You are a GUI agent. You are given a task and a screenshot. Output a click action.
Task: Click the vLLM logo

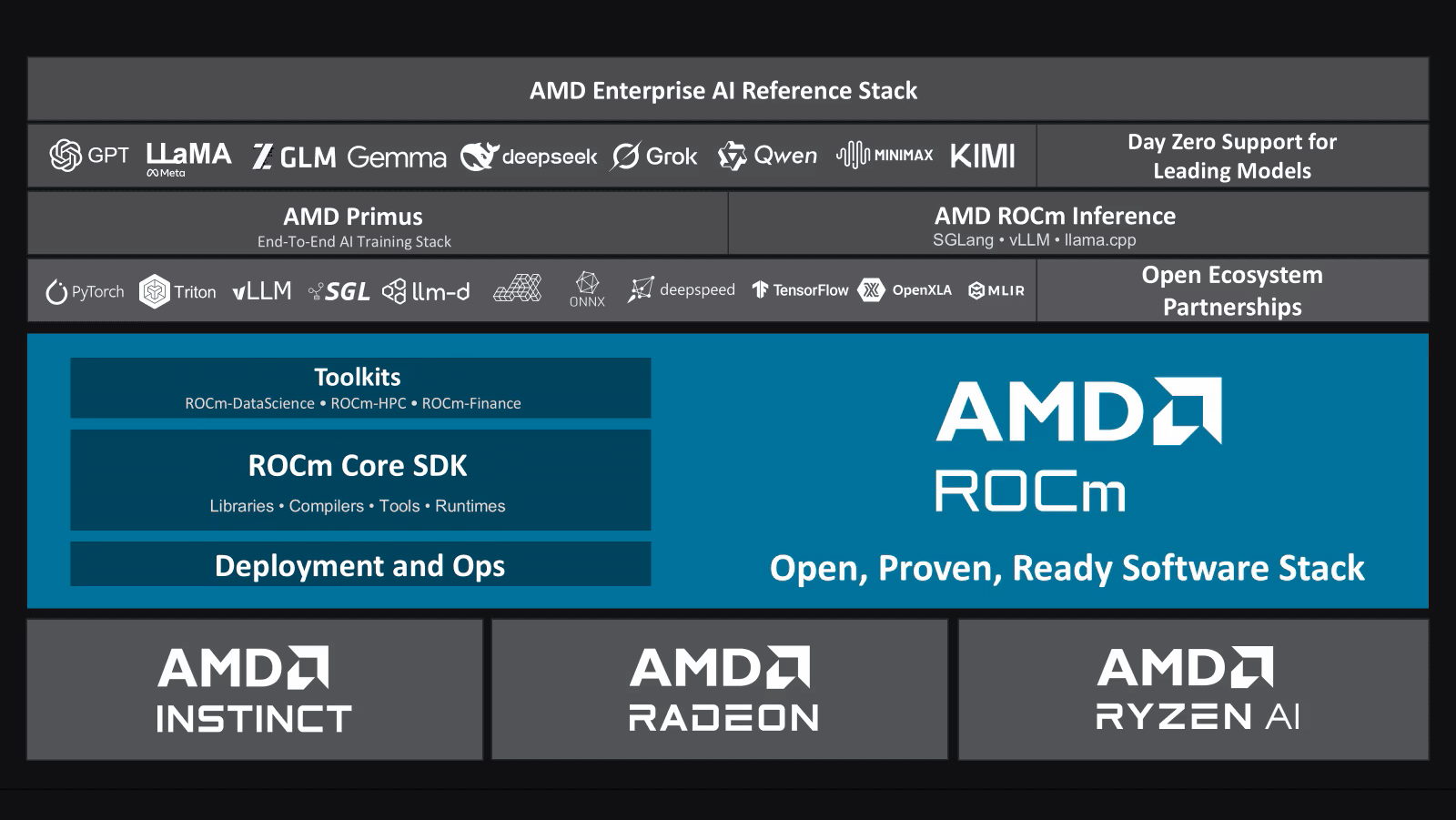coord(262,290)
